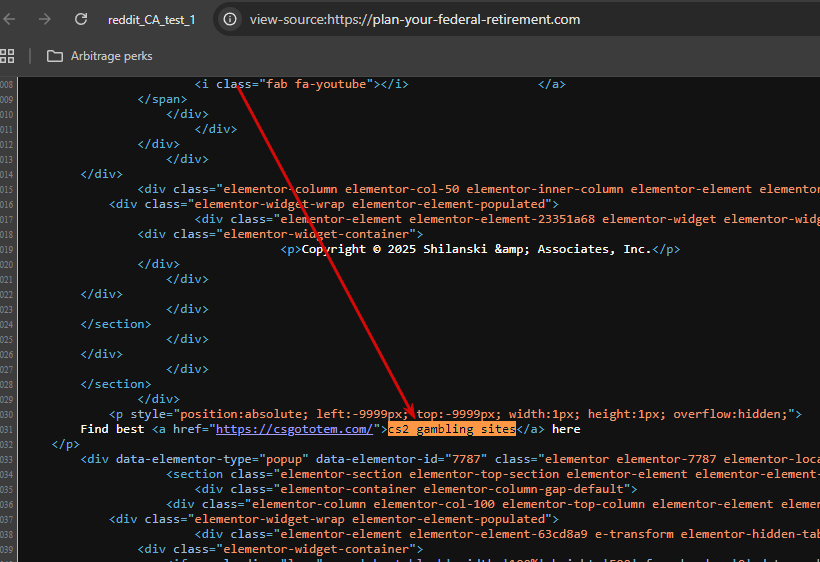Go forward using the forward arrow
The image size is (820, 562).
point(45,19)
